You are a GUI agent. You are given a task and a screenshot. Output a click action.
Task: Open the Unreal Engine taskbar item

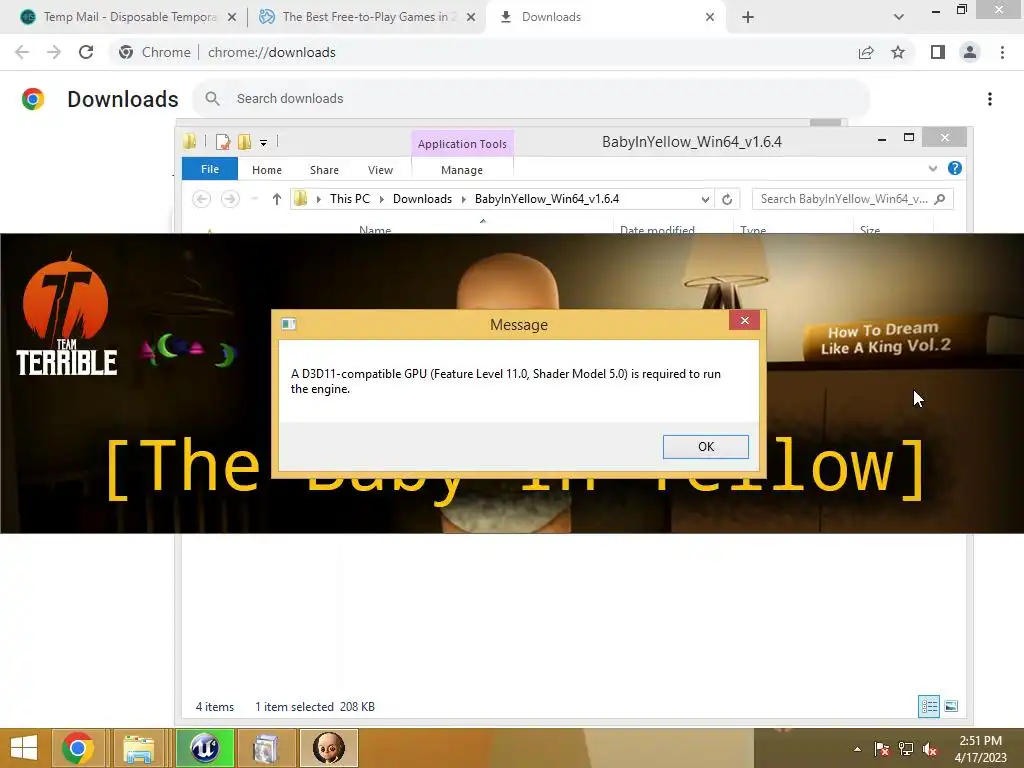[x=204, y=748]
